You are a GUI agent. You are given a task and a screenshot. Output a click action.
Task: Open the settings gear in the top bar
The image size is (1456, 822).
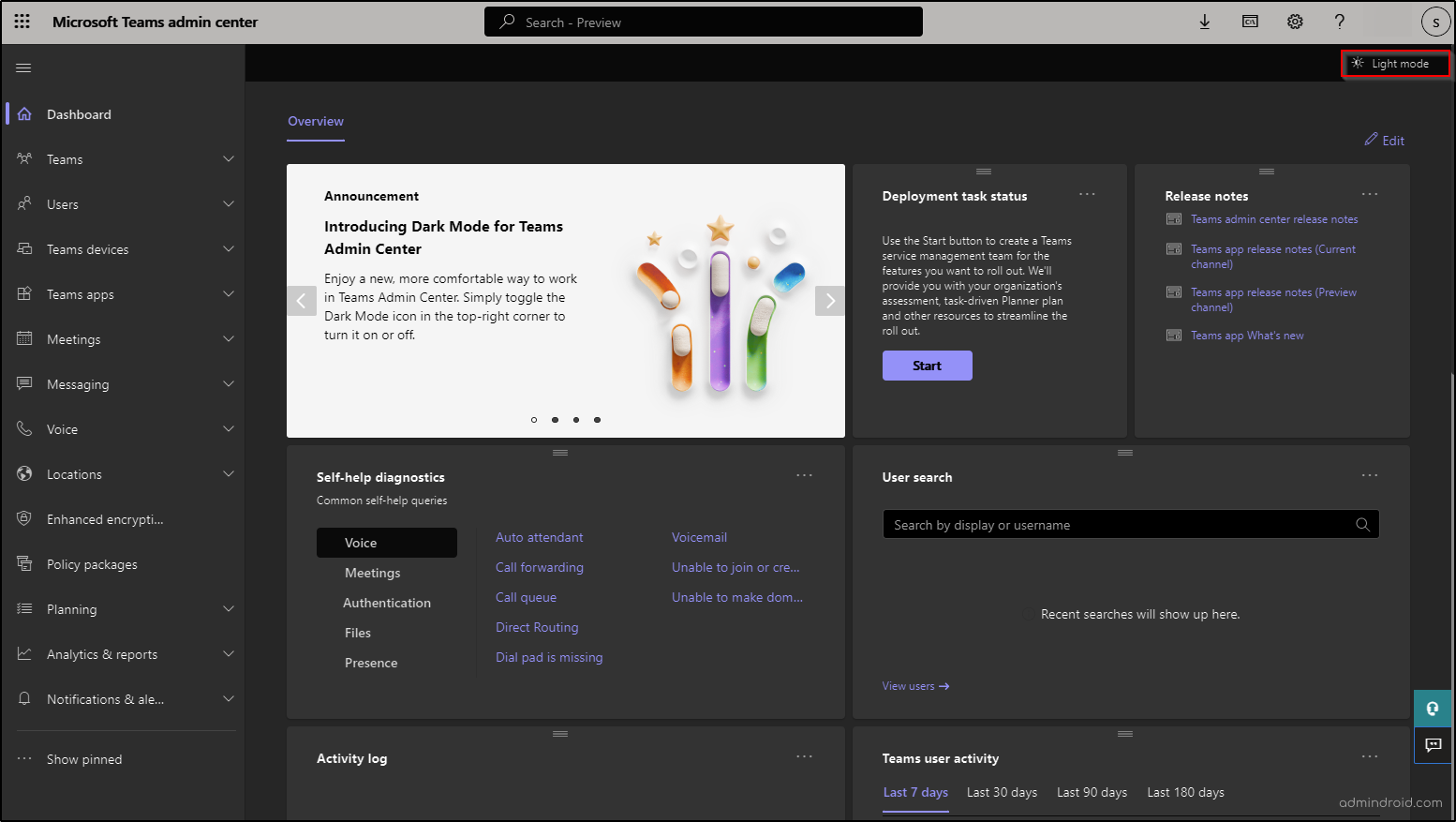tap(1295, 21)
